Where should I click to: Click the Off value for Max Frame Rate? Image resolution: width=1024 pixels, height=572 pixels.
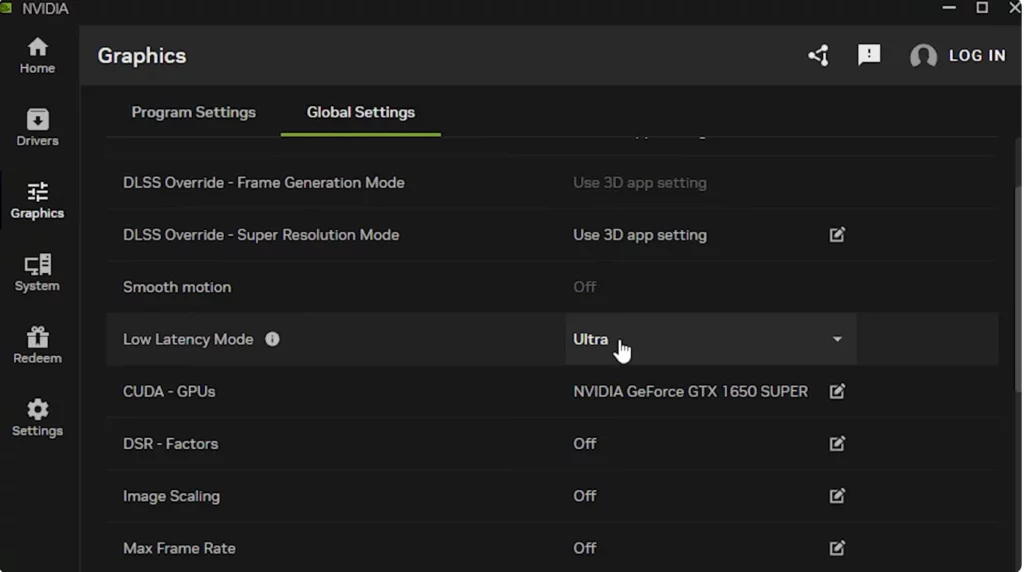coord(584,548)
